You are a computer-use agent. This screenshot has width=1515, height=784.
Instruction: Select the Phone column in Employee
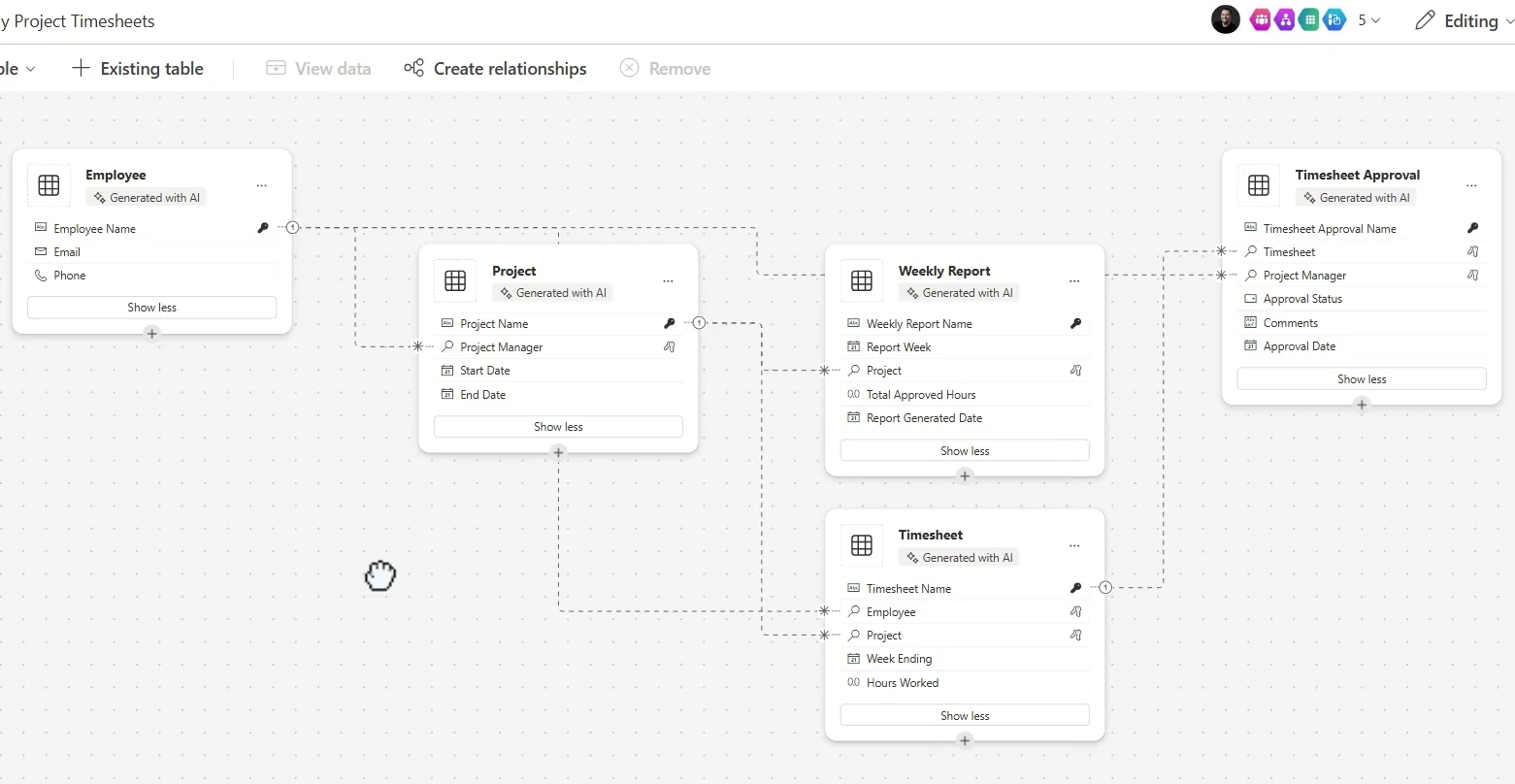152,276
